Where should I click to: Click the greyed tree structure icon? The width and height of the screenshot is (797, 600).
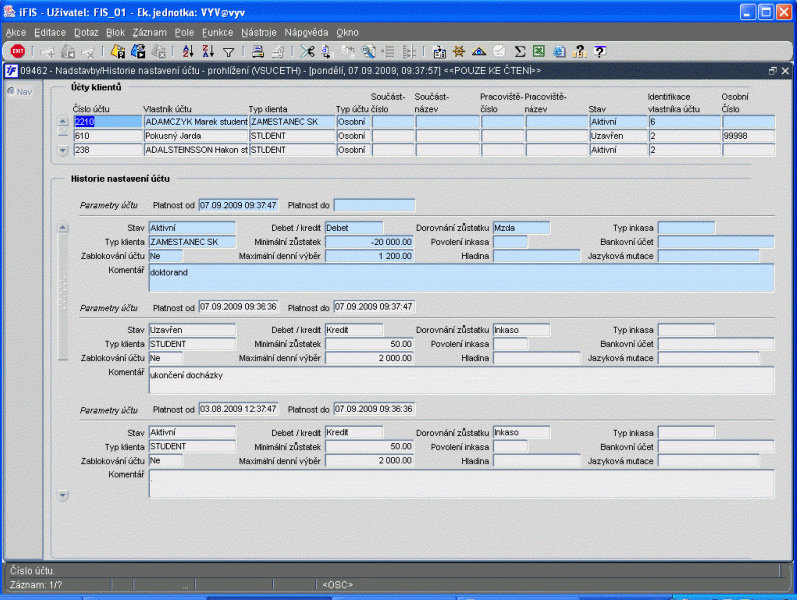409,51
